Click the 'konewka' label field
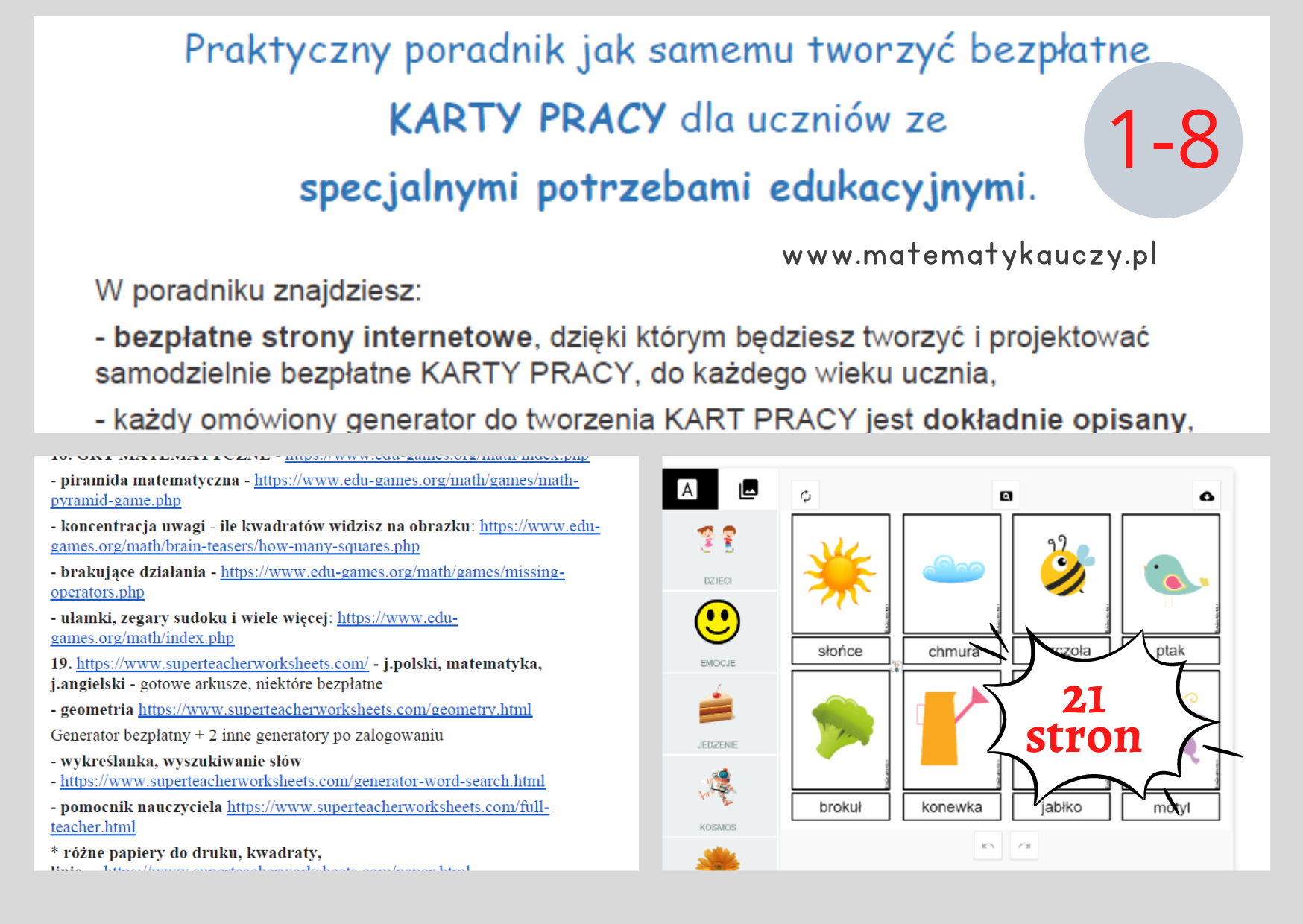This screenshot has height=924, width=1303. 951,807
